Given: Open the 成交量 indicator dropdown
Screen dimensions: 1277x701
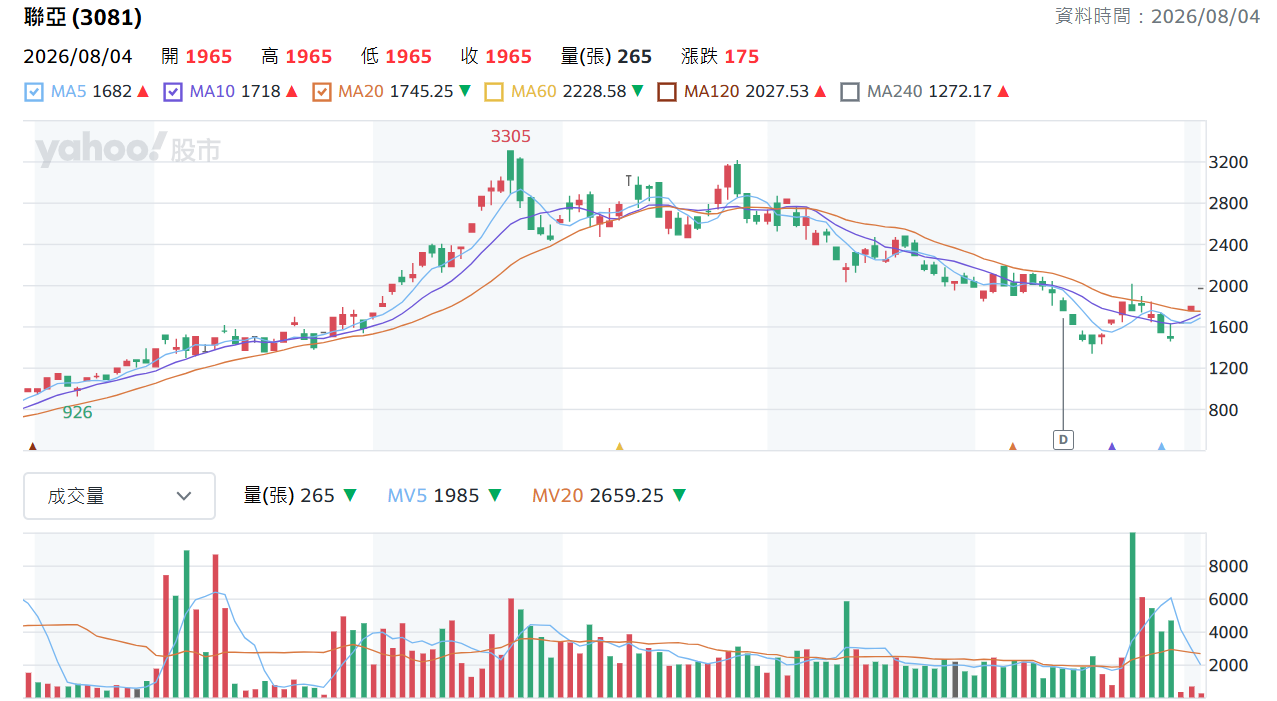Looking at the screenshot, I should [x=120, y=496].
